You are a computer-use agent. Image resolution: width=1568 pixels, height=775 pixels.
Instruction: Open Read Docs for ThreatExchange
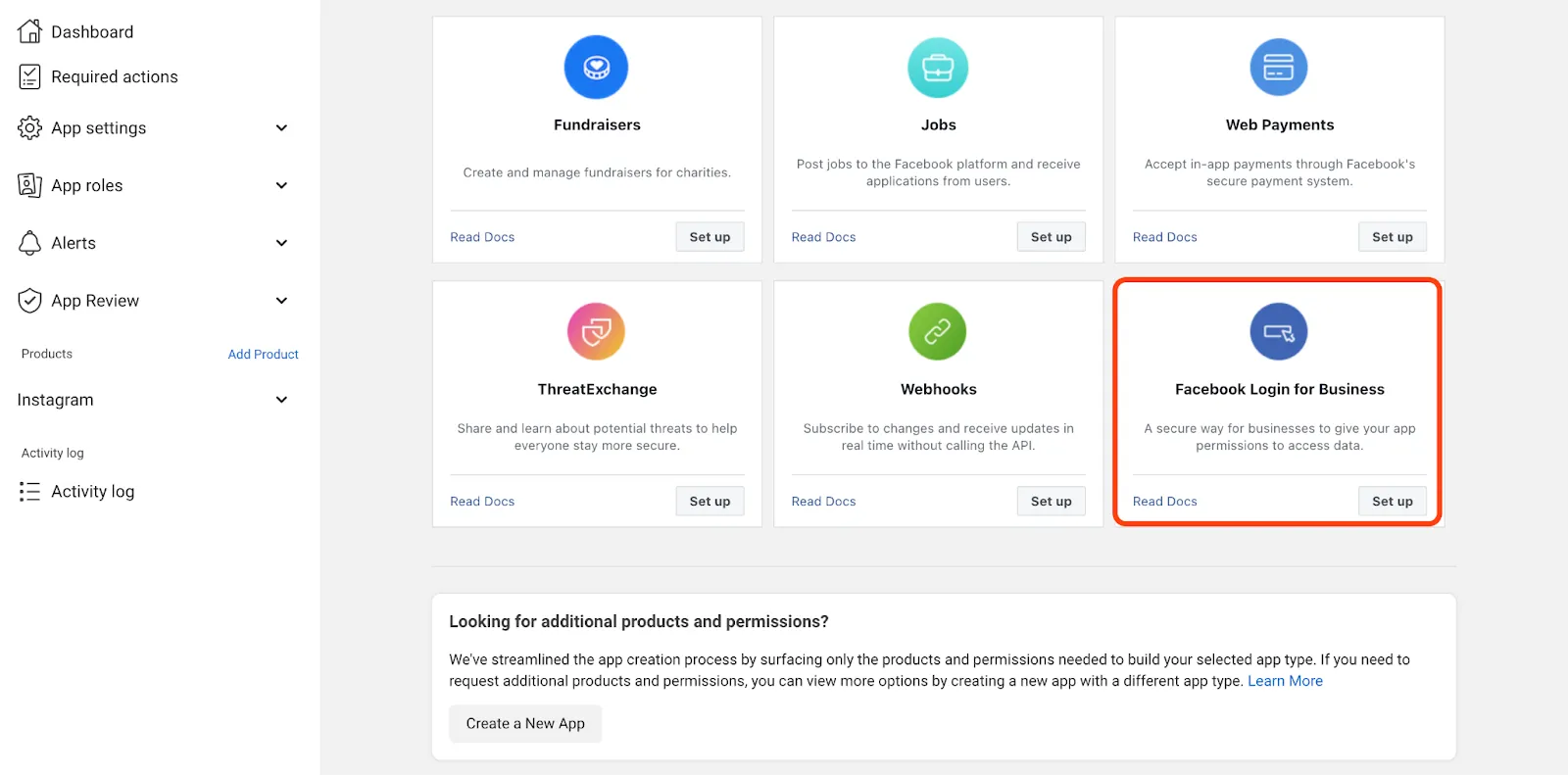point(482,502)
